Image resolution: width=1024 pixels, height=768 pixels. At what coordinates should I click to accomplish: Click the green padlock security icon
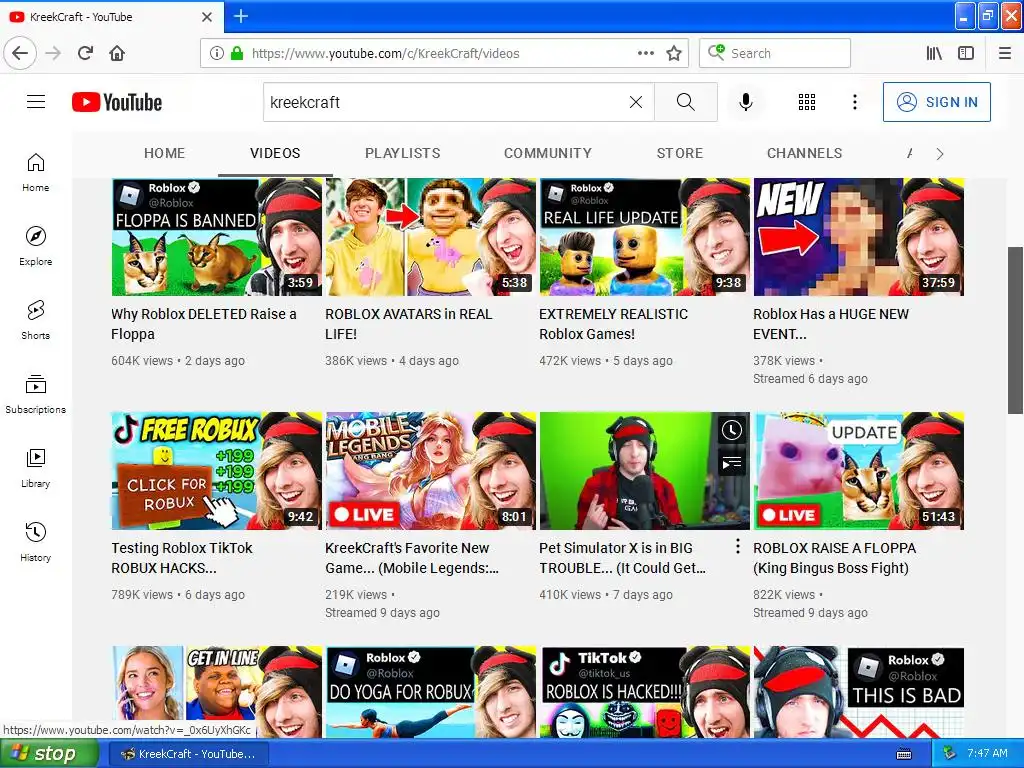(x=237, y=53)
